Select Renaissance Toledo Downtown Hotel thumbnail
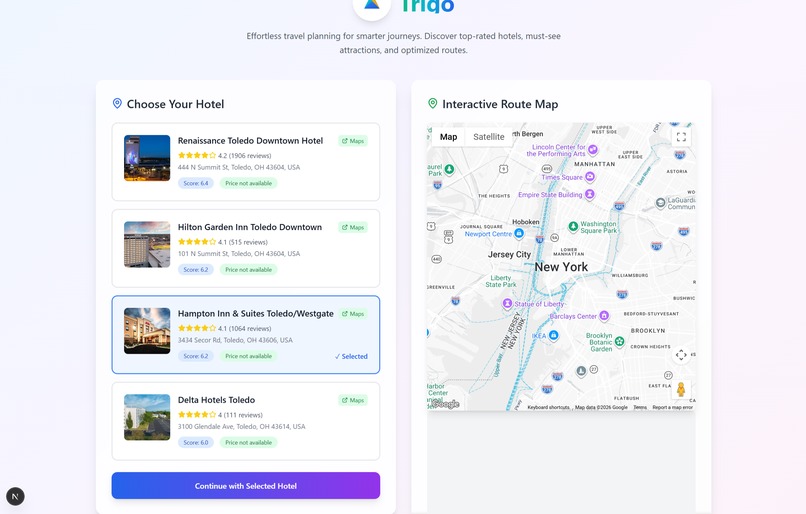806x514 pixels. coord(147,158)
